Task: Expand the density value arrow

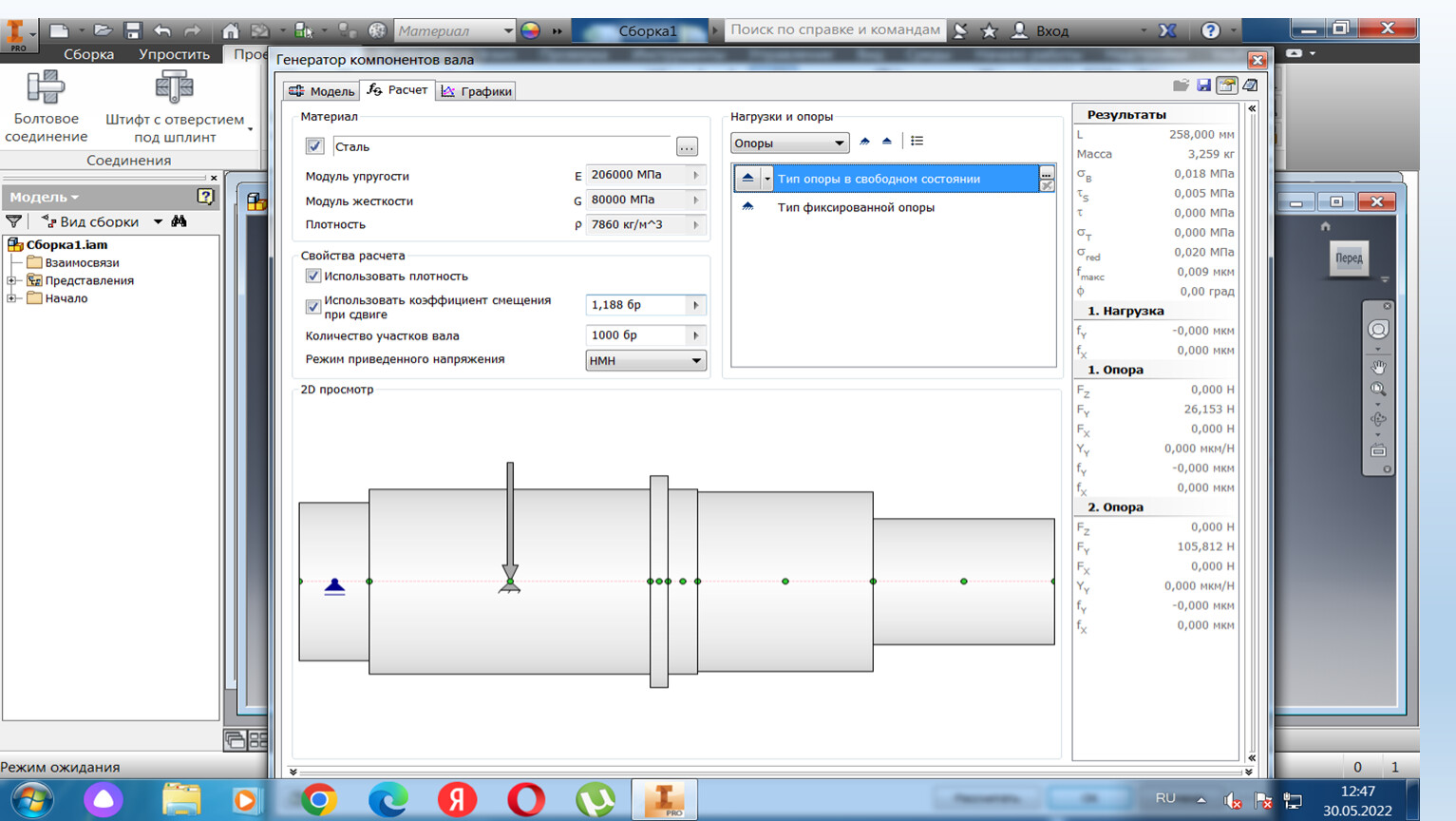Action: (x=696, y=224)
